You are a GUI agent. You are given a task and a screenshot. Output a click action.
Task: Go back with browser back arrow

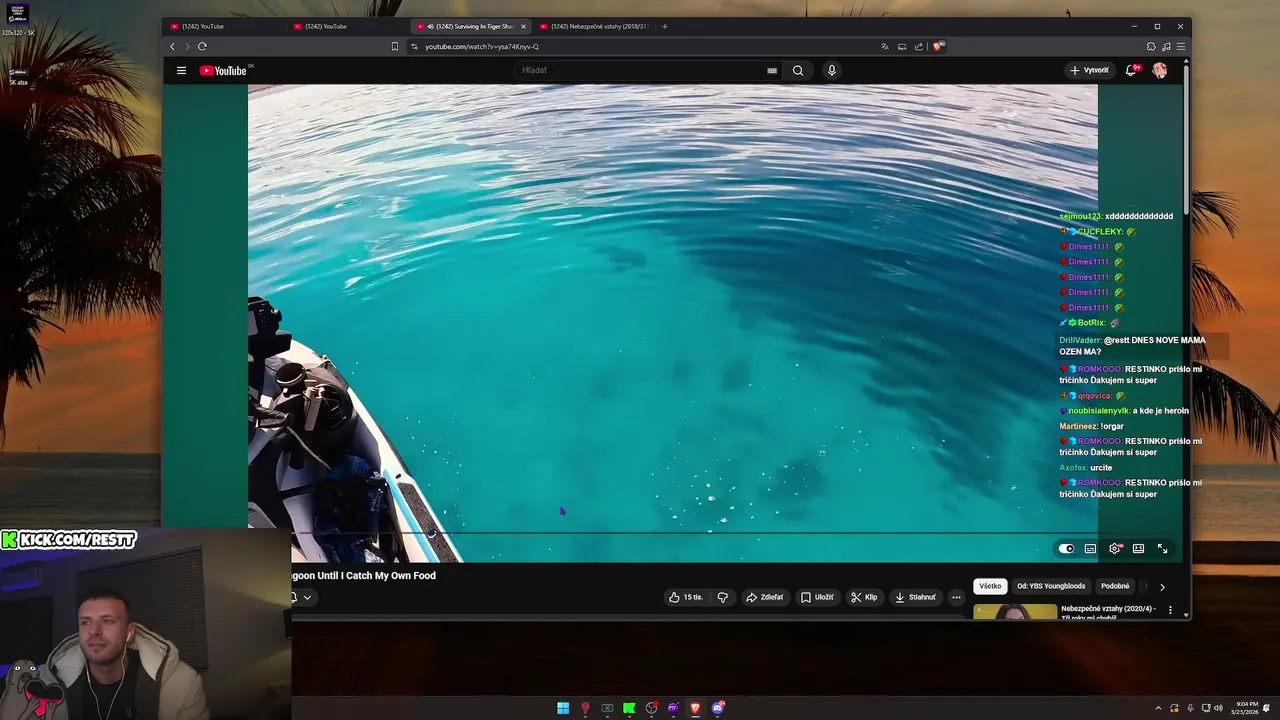[172, 46]
